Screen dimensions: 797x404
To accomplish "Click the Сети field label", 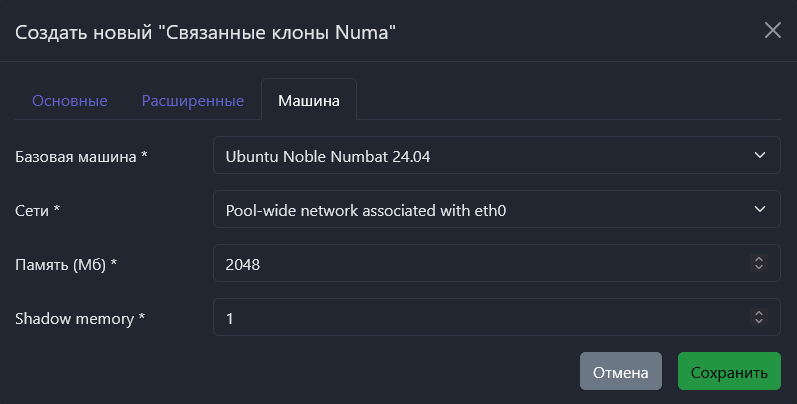I will (x=38, y=211).
